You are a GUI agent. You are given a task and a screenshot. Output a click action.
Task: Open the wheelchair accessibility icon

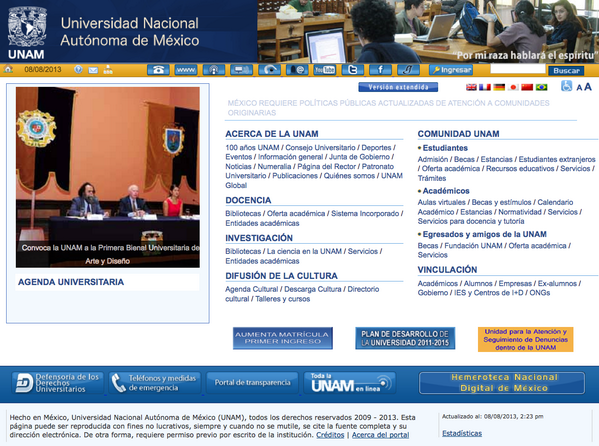pyautogui.click(x=566, y=86)
